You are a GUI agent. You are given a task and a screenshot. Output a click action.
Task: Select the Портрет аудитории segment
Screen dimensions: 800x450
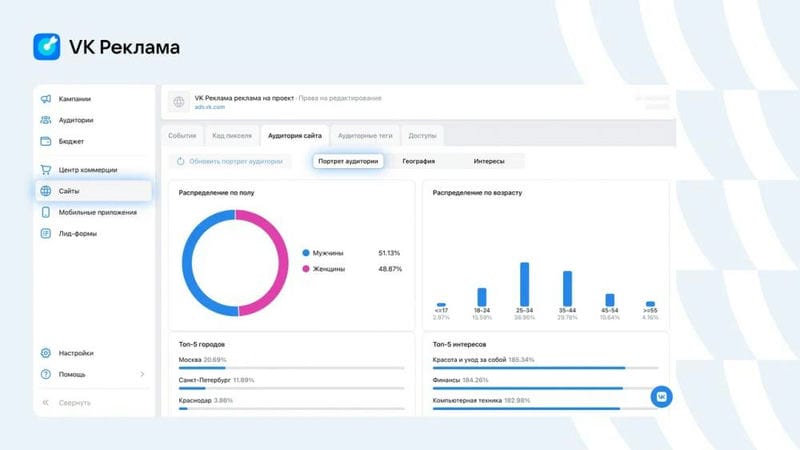pos(348,161)
